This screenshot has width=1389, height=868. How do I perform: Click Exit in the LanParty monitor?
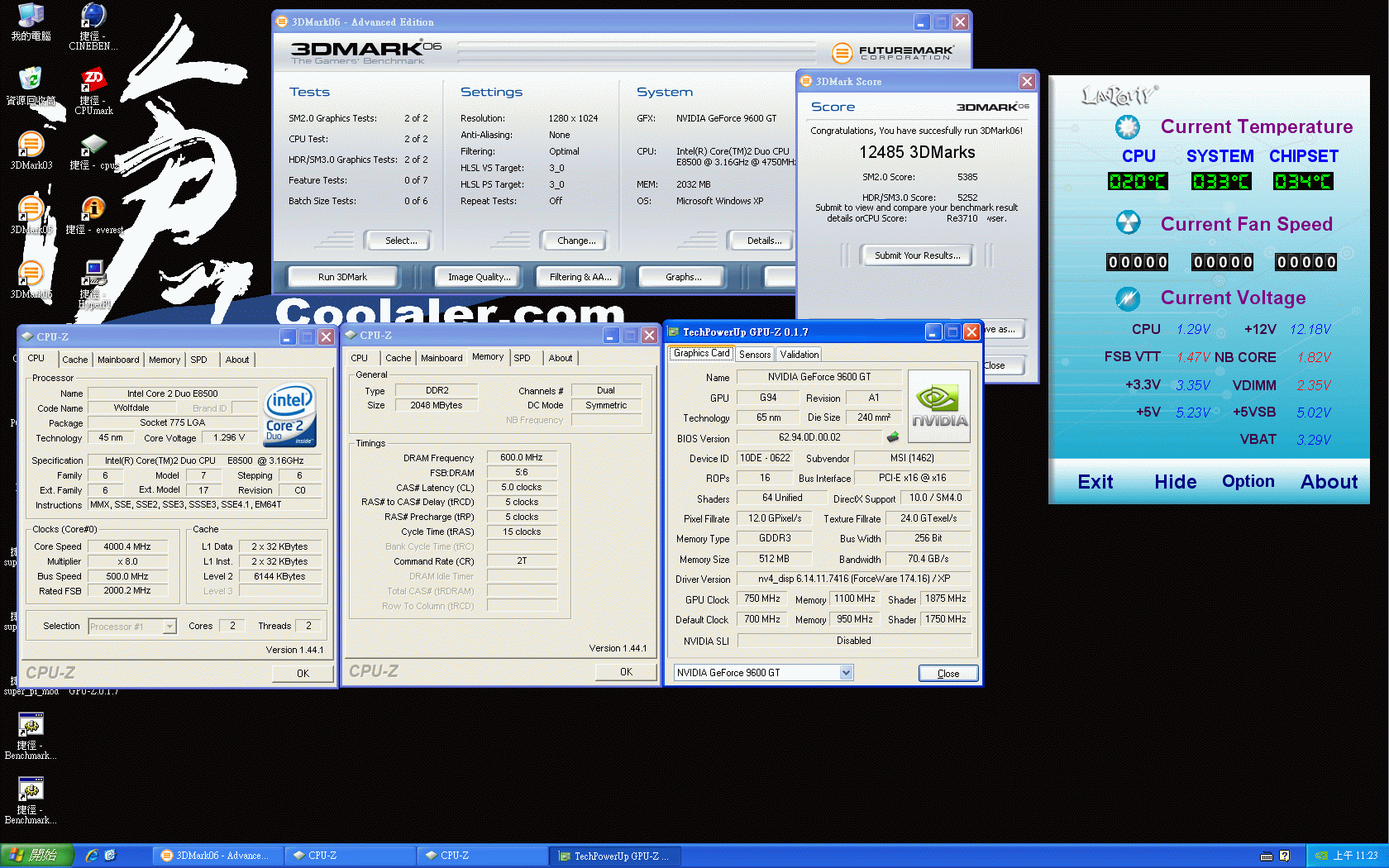coord(1095,482)
